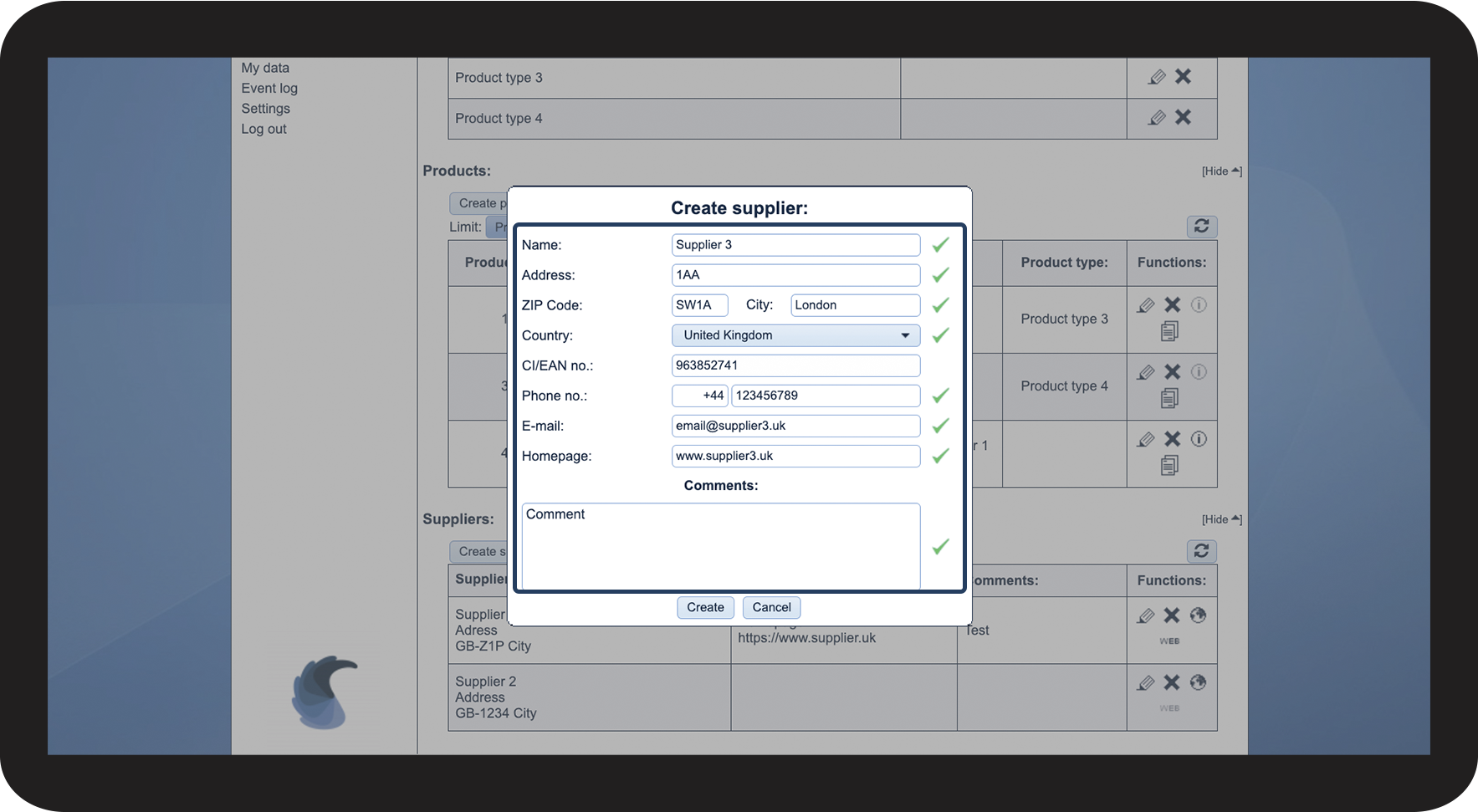Click refresh icon in Suppliers section
Screen dimensions: 1478x812
(x=1201, y=551)
